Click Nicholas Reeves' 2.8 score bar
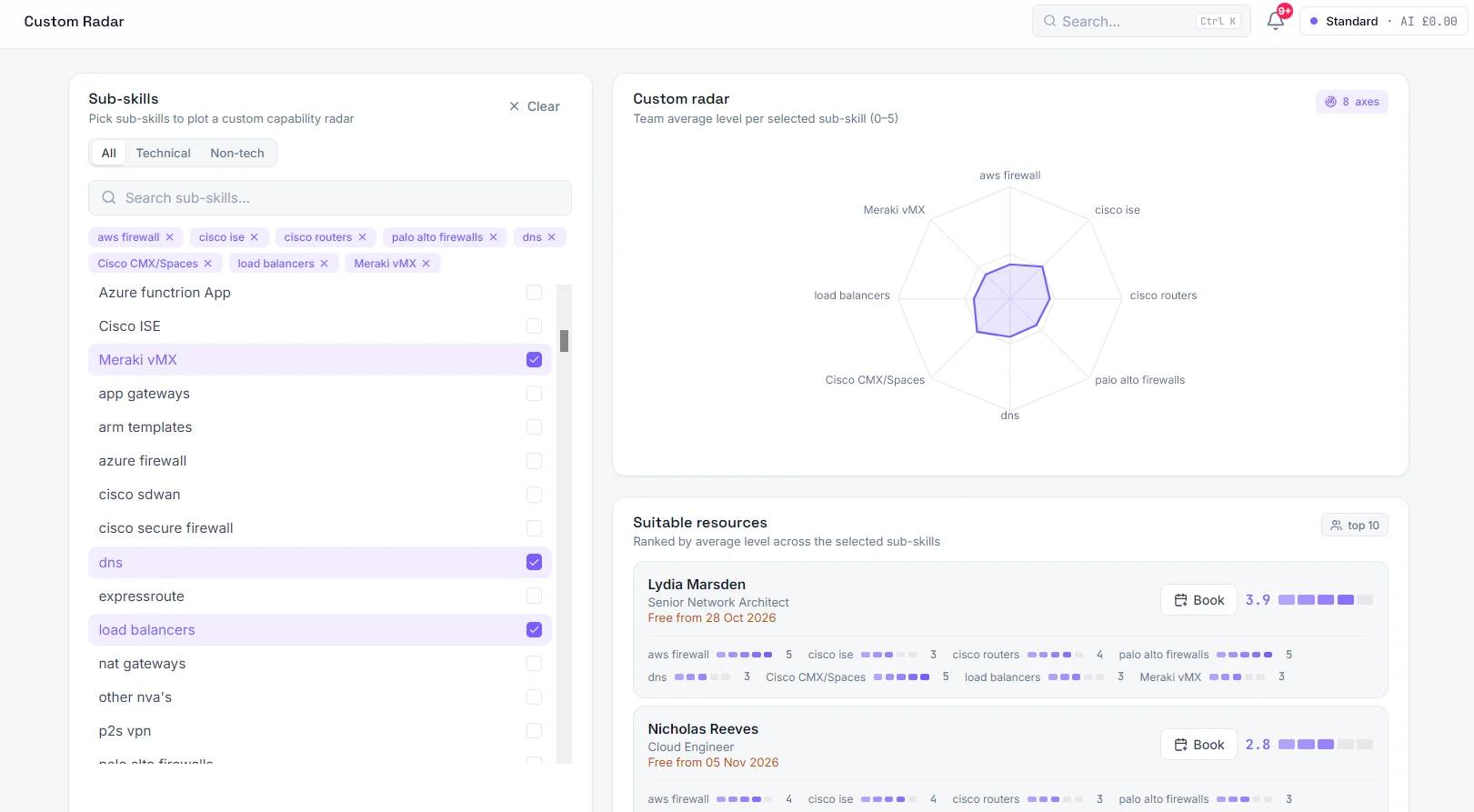Screen dimensions: 1474x812 pos(1326,745)
